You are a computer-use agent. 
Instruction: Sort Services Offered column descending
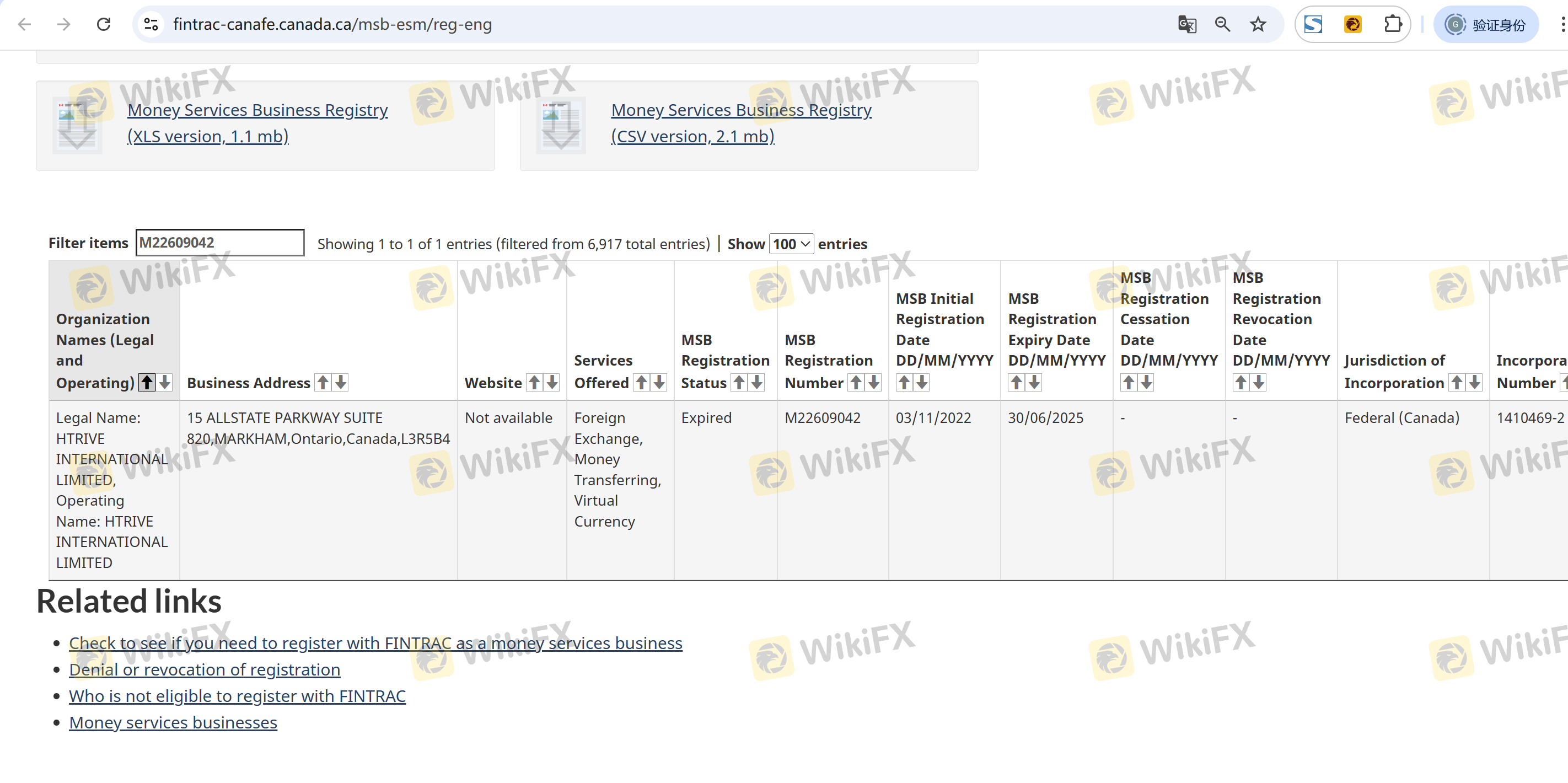(659, 382)
